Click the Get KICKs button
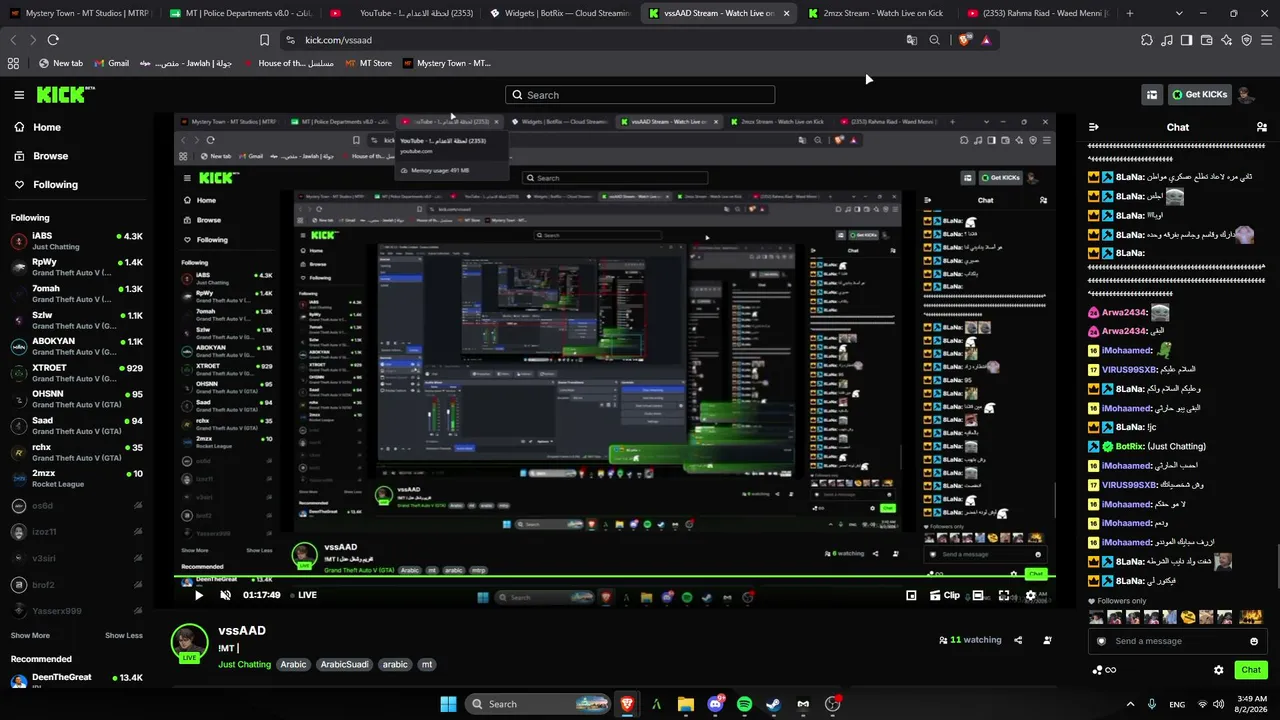This screenshot has width=1280, height=720. pyautogui.click(x=1200, y=95)
